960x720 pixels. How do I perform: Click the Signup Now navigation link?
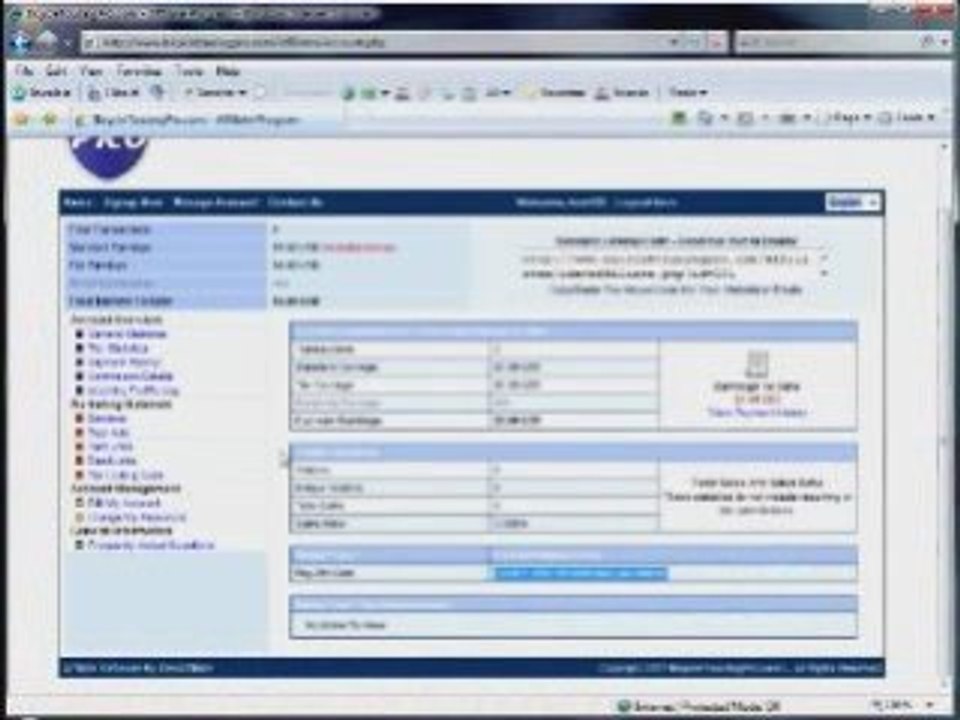(x=133, y=202)
